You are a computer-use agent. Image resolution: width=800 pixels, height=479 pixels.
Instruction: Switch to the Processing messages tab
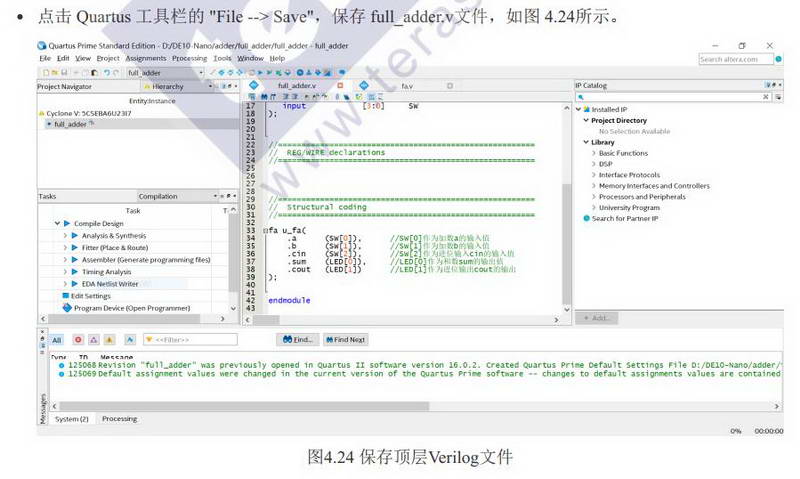click(119, 419)
